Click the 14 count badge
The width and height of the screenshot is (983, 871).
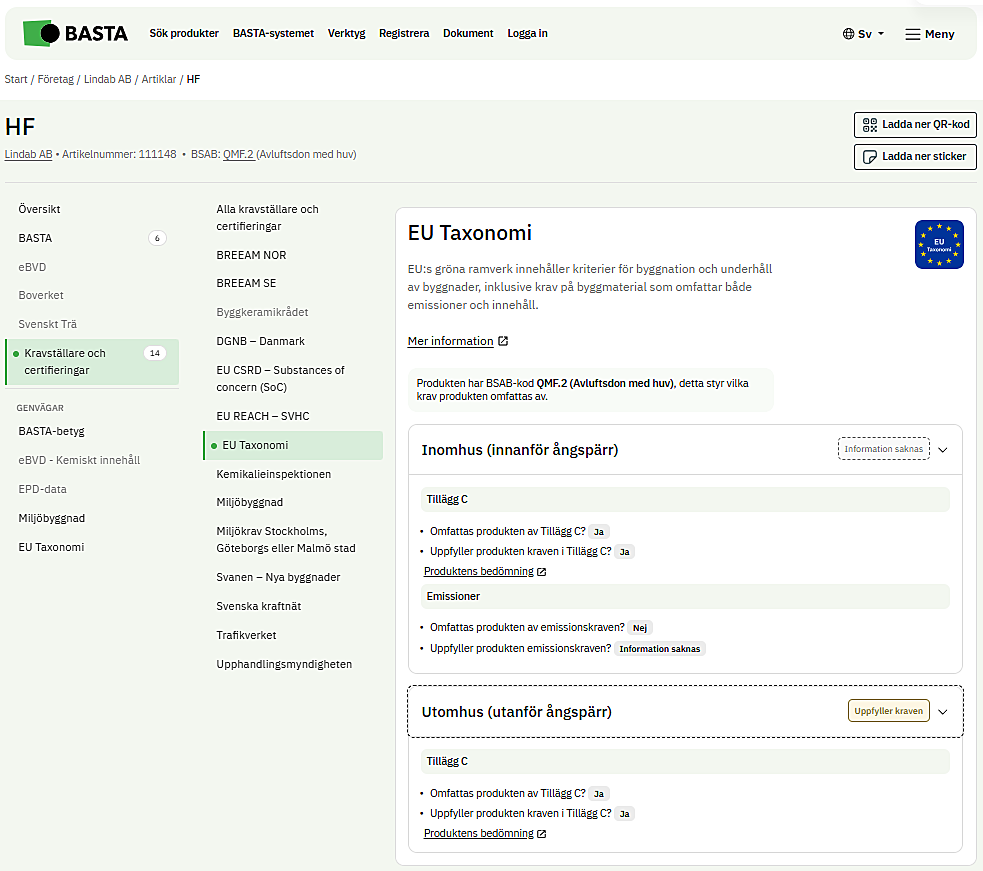tap(155, 354)
